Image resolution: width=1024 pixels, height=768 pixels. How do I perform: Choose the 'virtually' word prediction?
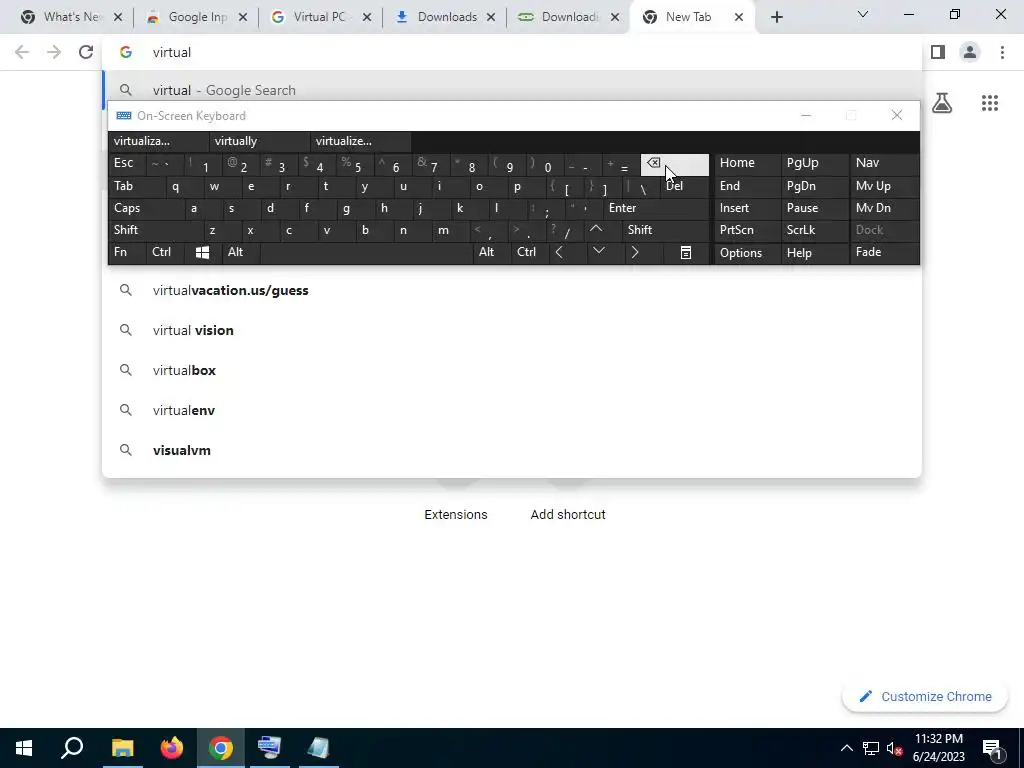click(260, 141)
